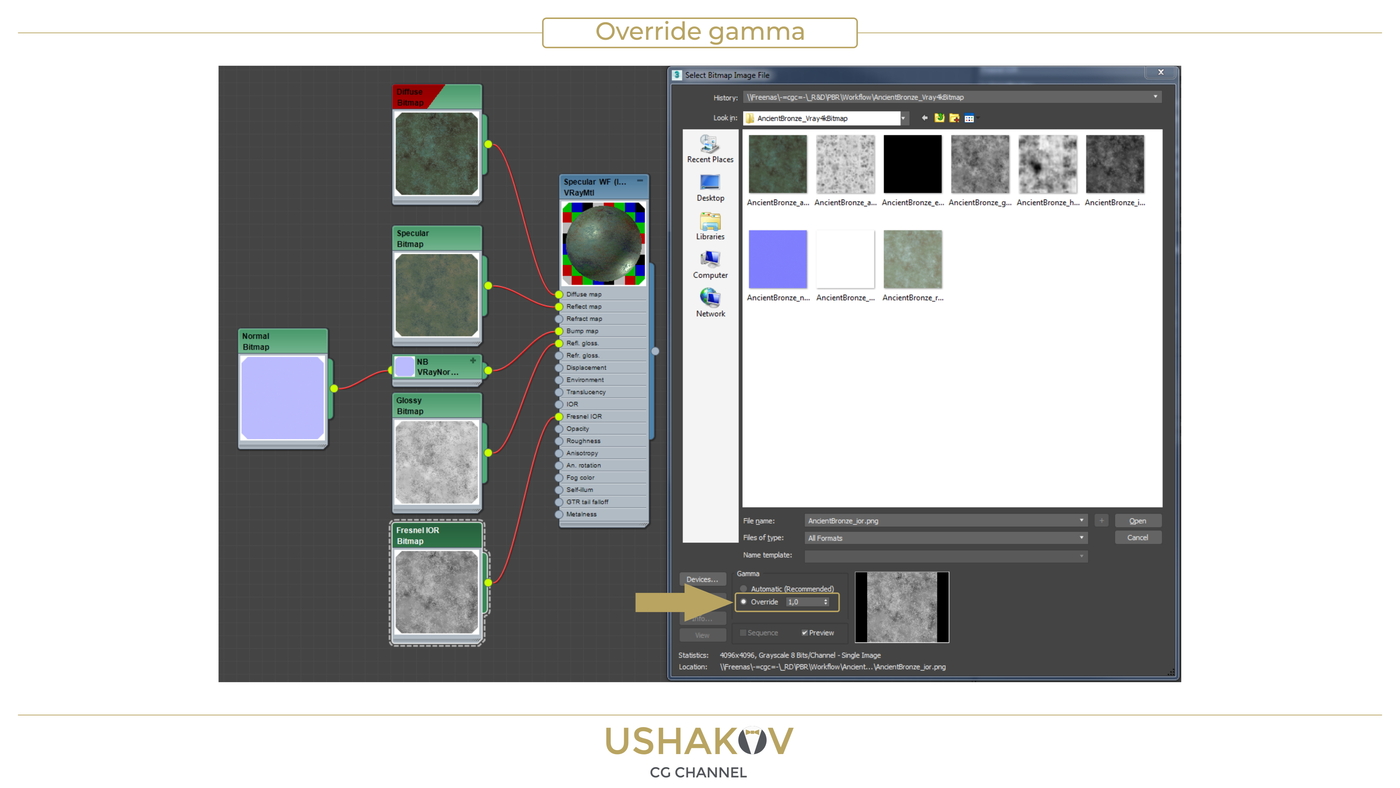Screen dimensions: 1400x788
Task: Expand the History path dropdown
Action: [x=1155, y=97]
